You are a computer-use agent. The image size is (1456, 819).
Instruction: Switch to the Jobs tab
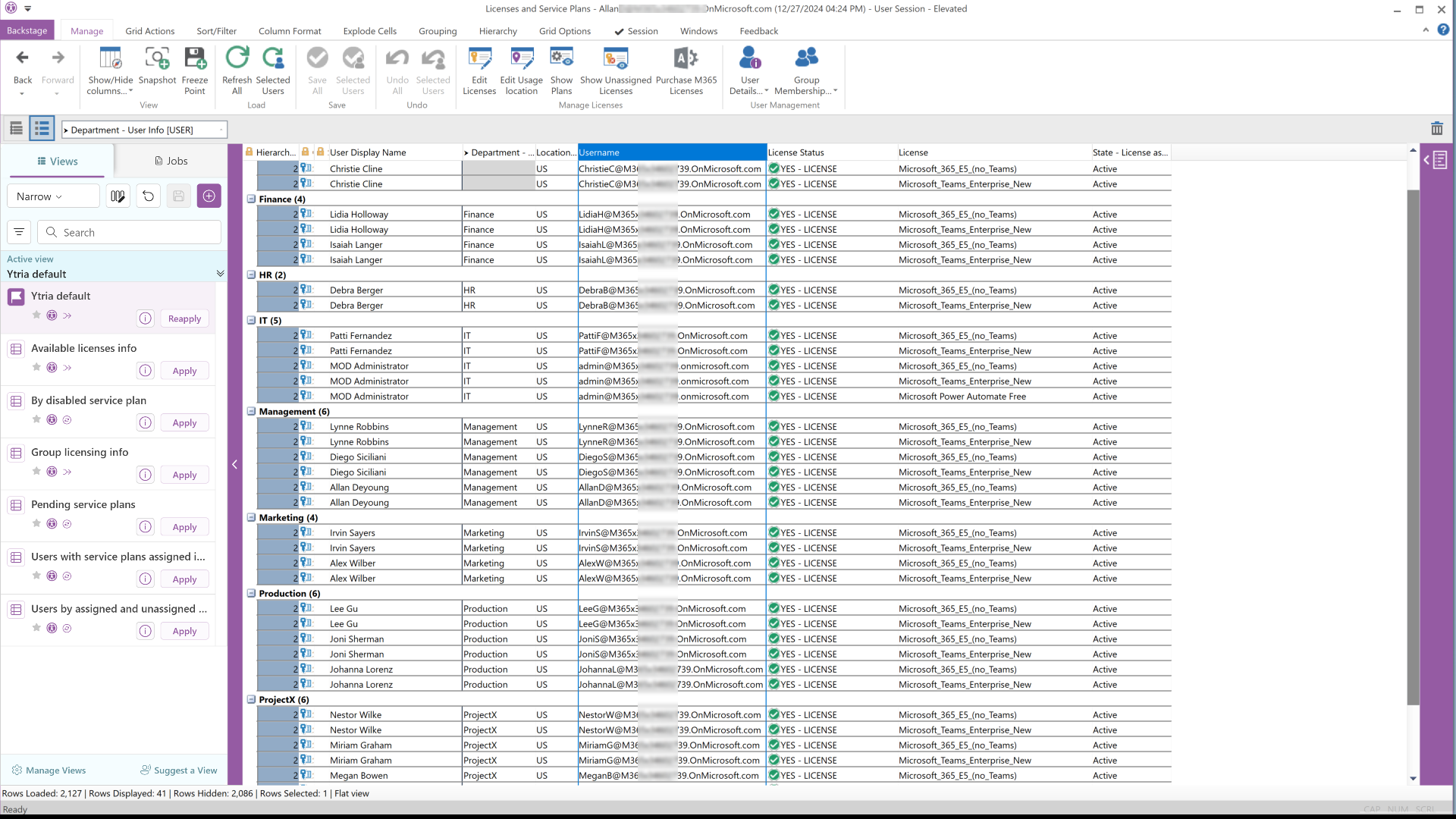point(171,161)
